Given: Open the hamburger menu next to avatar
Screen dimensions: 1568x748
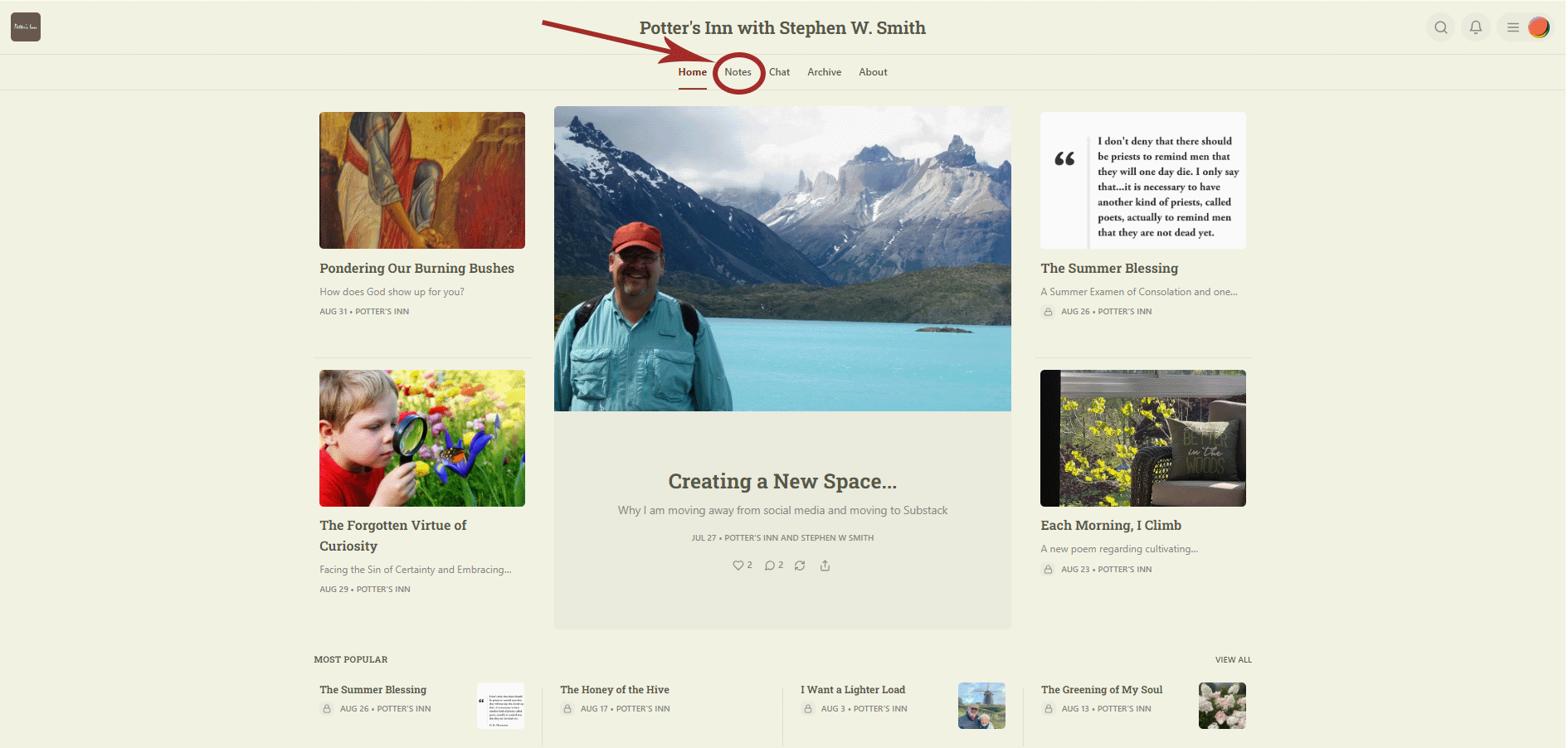Looking at the screenshot, I should 1513,27.
